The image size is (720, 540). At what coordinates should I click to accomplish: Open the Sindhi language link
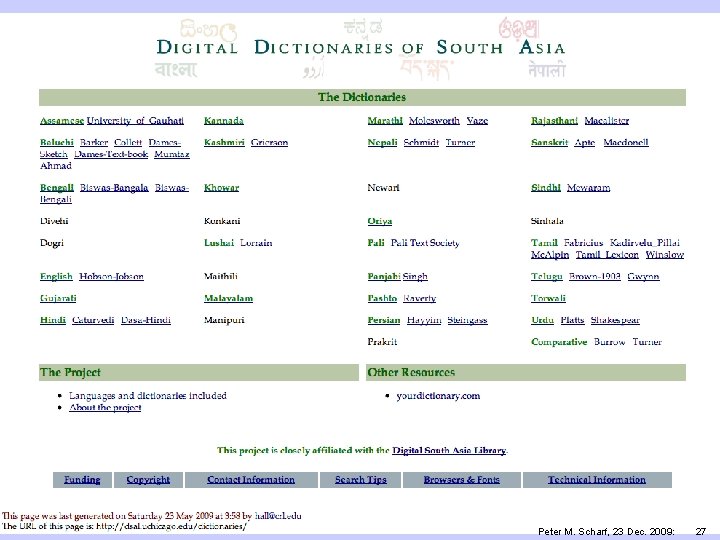click(546, 187)
